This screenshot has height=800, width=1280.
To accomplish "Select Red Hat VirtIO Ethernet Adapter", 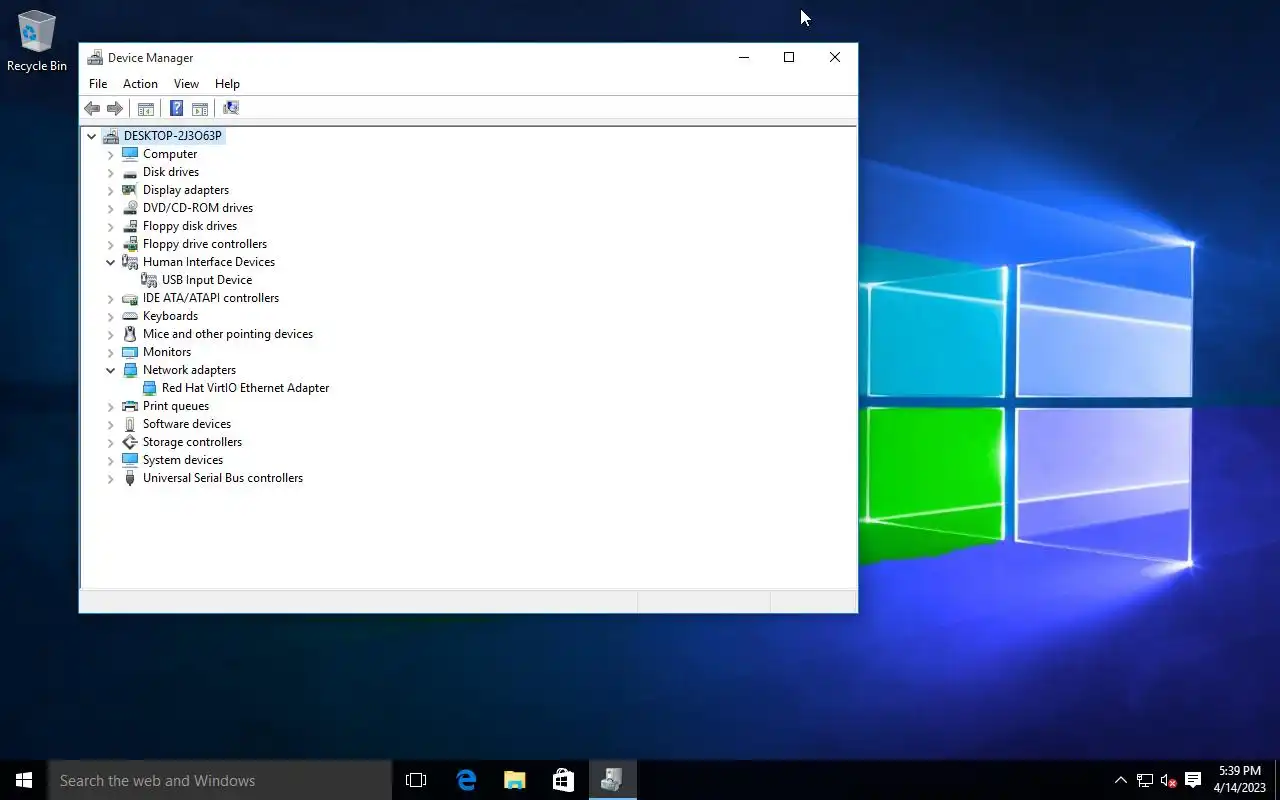I will [x=245, y=388].
